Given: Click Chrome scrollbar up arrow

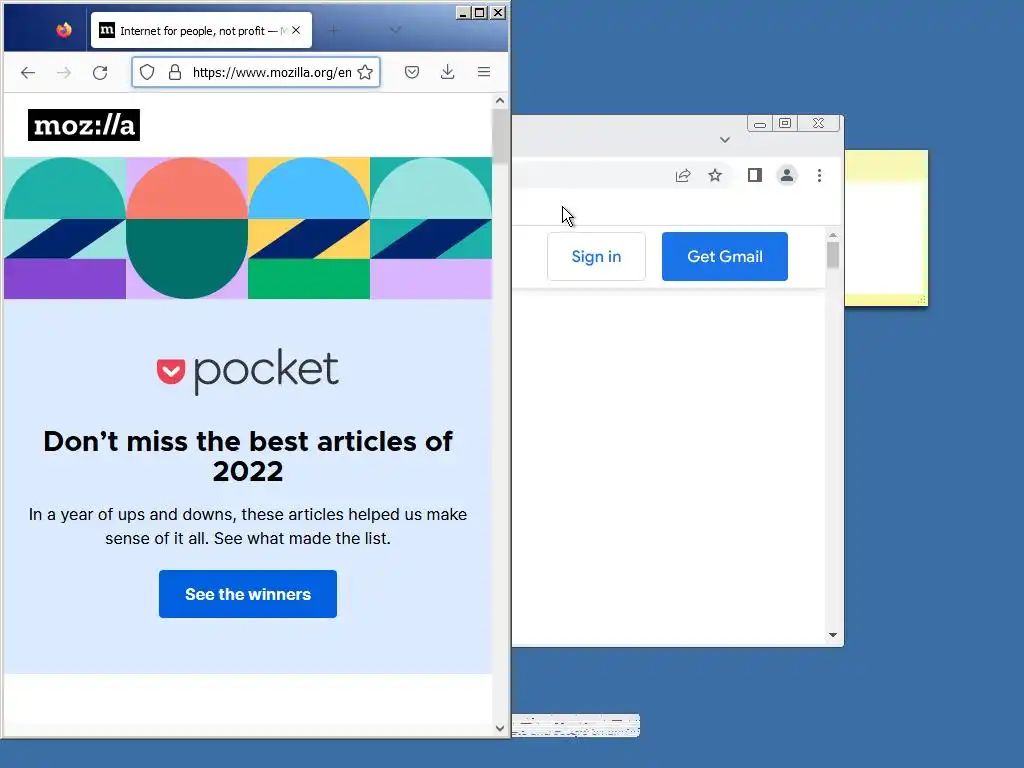Looking at the screenshot, I should tap(833, 235).
